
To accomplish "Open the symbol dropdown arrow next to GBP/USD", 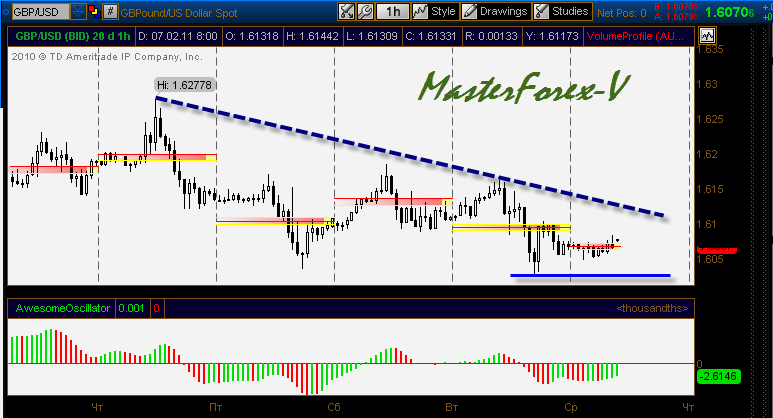I will point(78,12).
